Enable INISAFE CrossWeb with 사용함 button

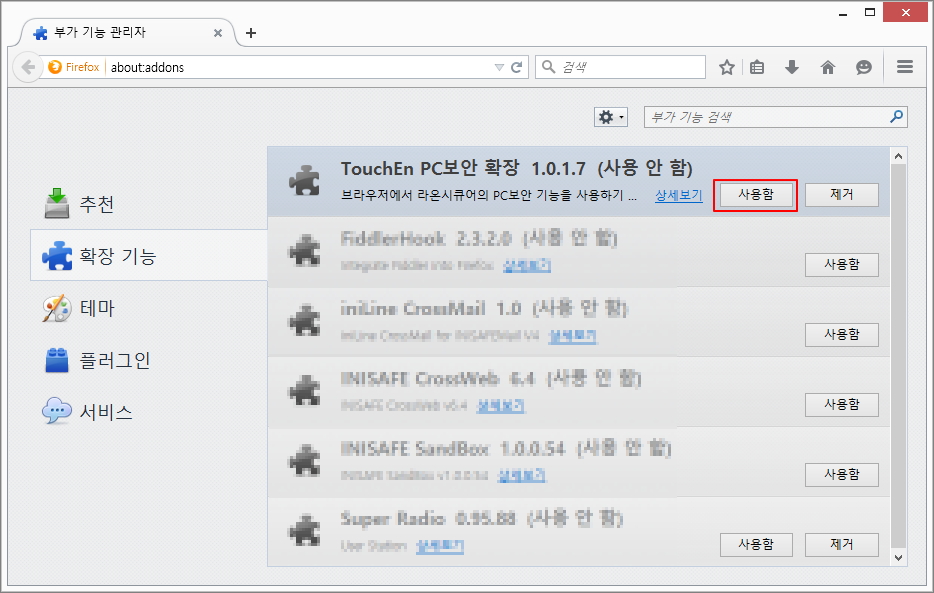842,405
